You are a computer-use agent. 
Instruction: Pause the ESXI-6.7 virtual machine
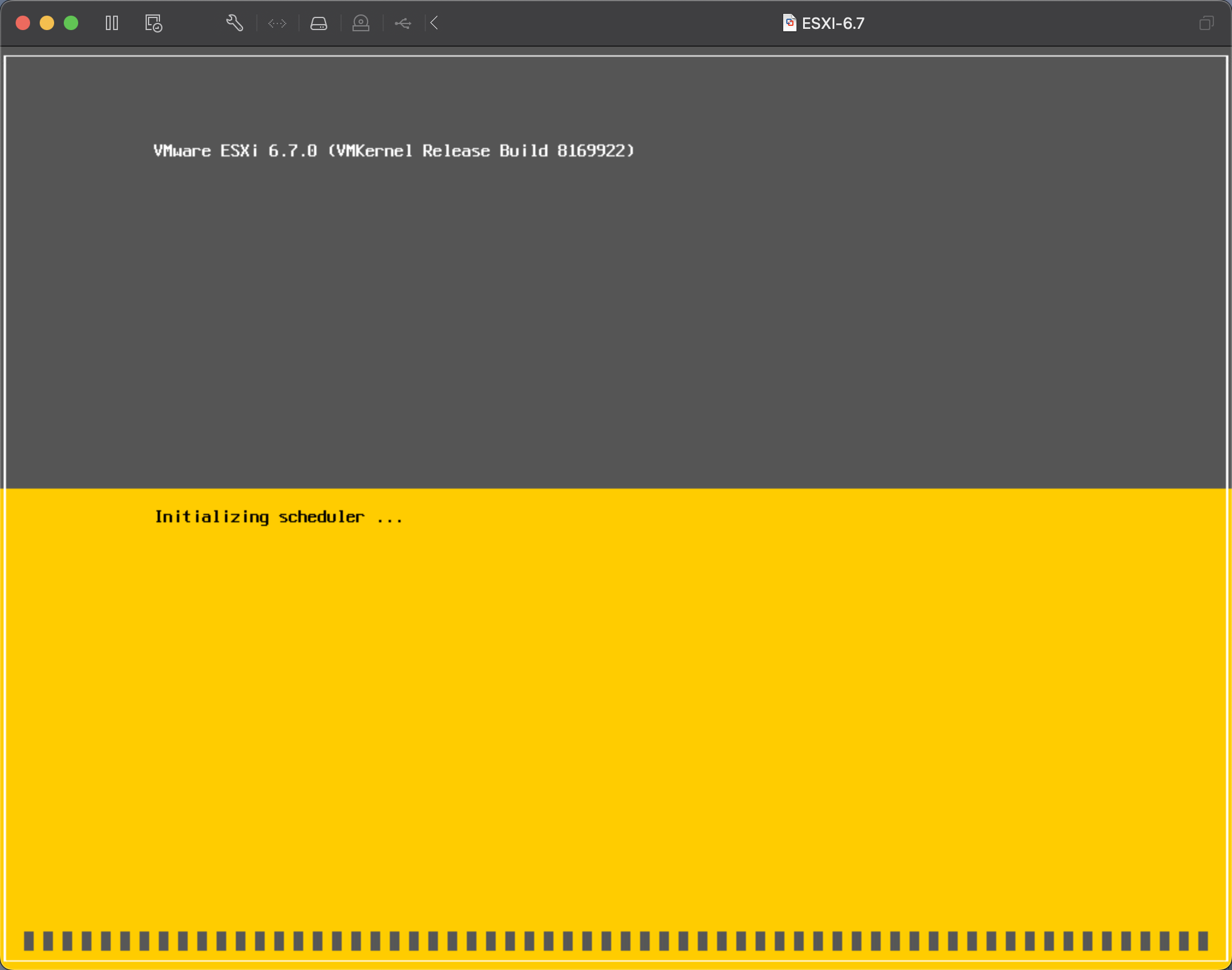[112, 23]
